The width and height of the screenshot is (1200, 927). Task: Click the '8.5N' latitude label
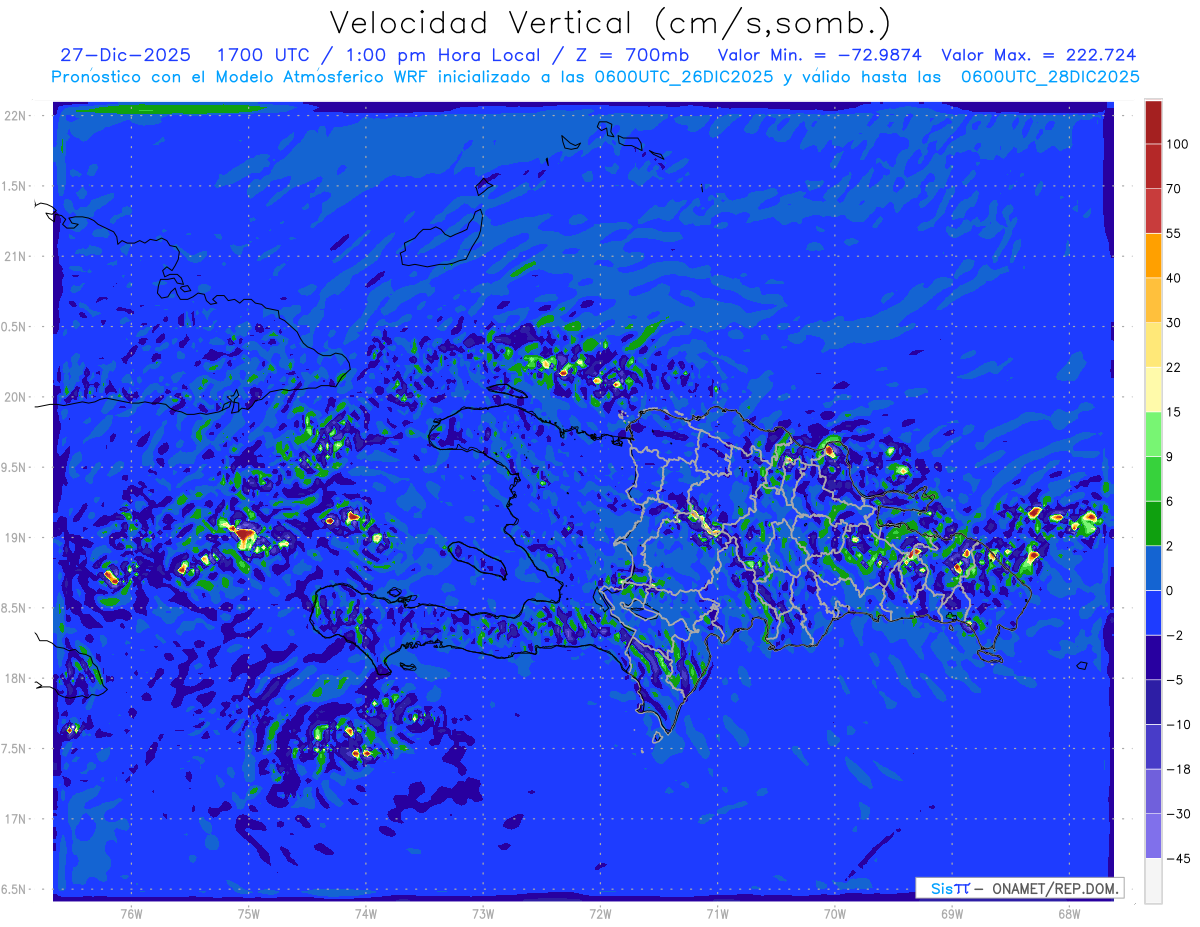[x=16, y=608]
